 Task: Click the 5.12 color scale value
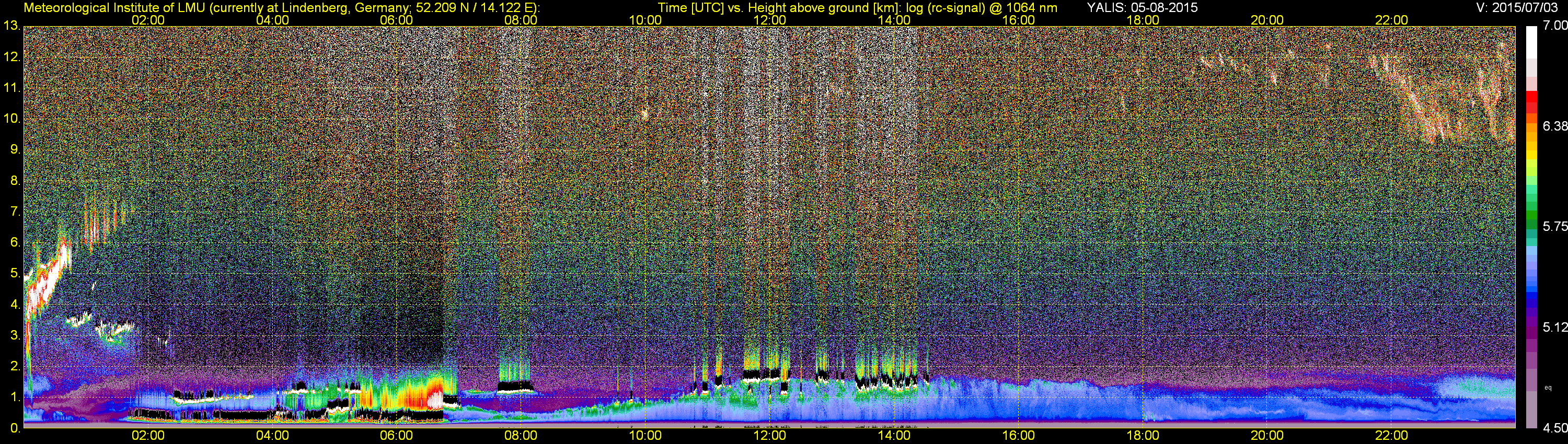[1554, 327]
